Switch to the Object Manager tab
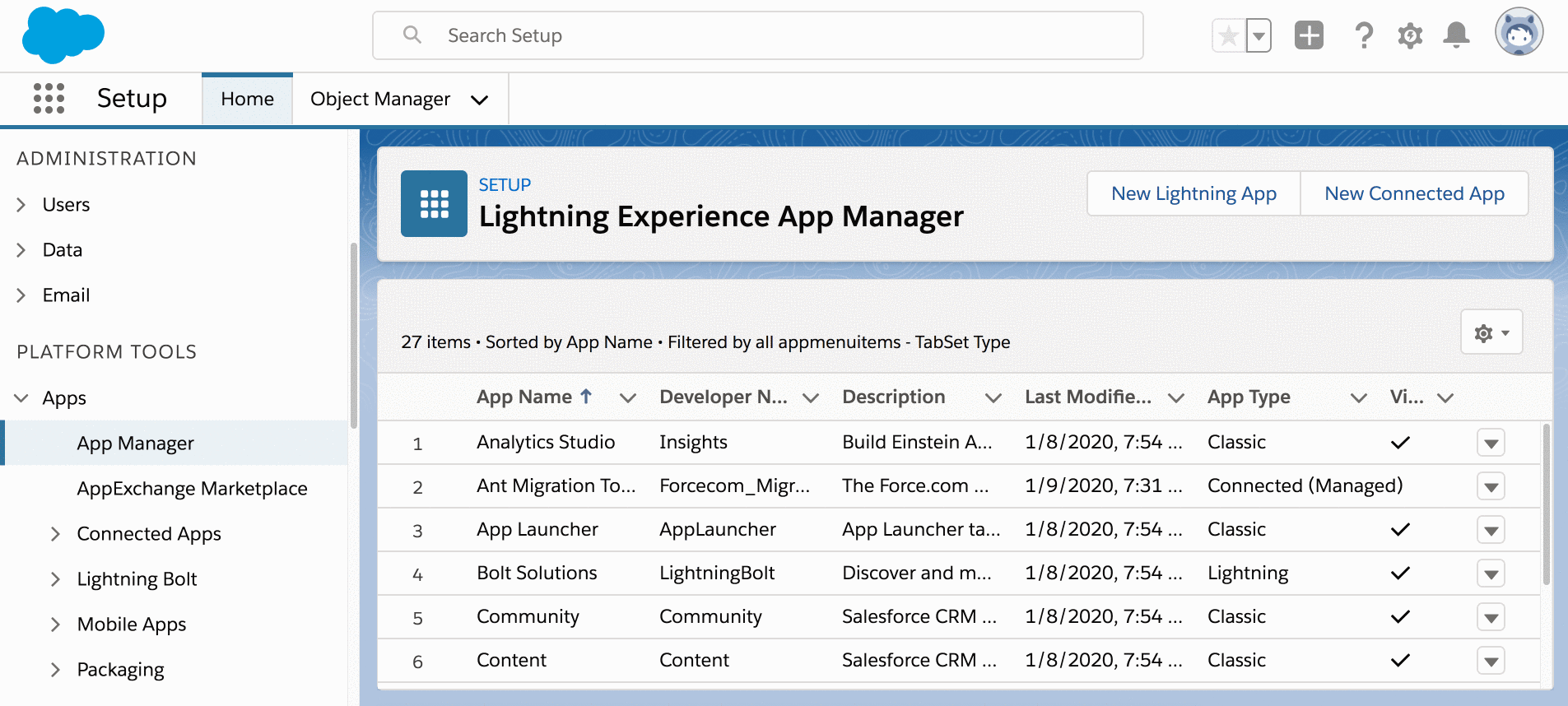This screenshot has width=1568, height=706. tap(379, 99)
